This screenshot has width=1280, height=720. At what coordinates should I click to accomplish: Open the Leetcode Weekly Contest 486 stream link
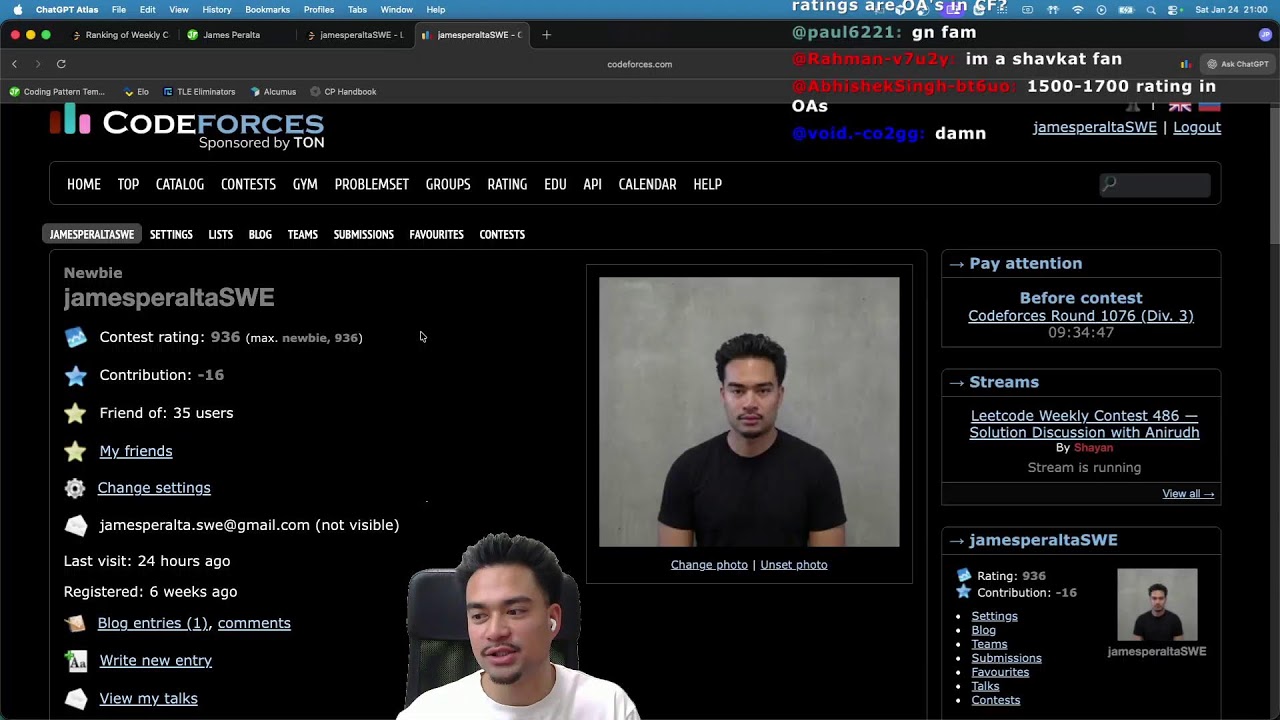1084,424
